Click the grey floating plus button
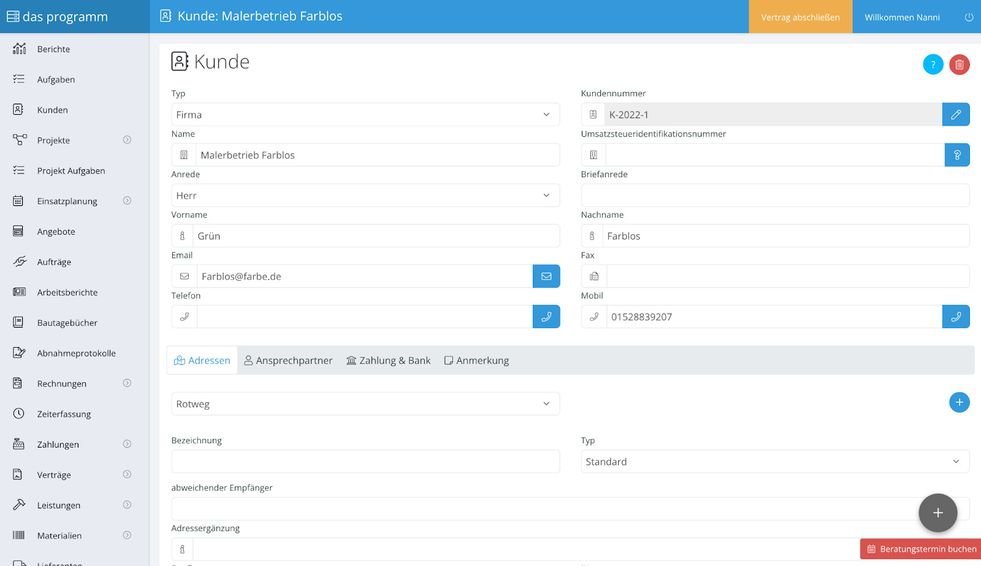 938,513
